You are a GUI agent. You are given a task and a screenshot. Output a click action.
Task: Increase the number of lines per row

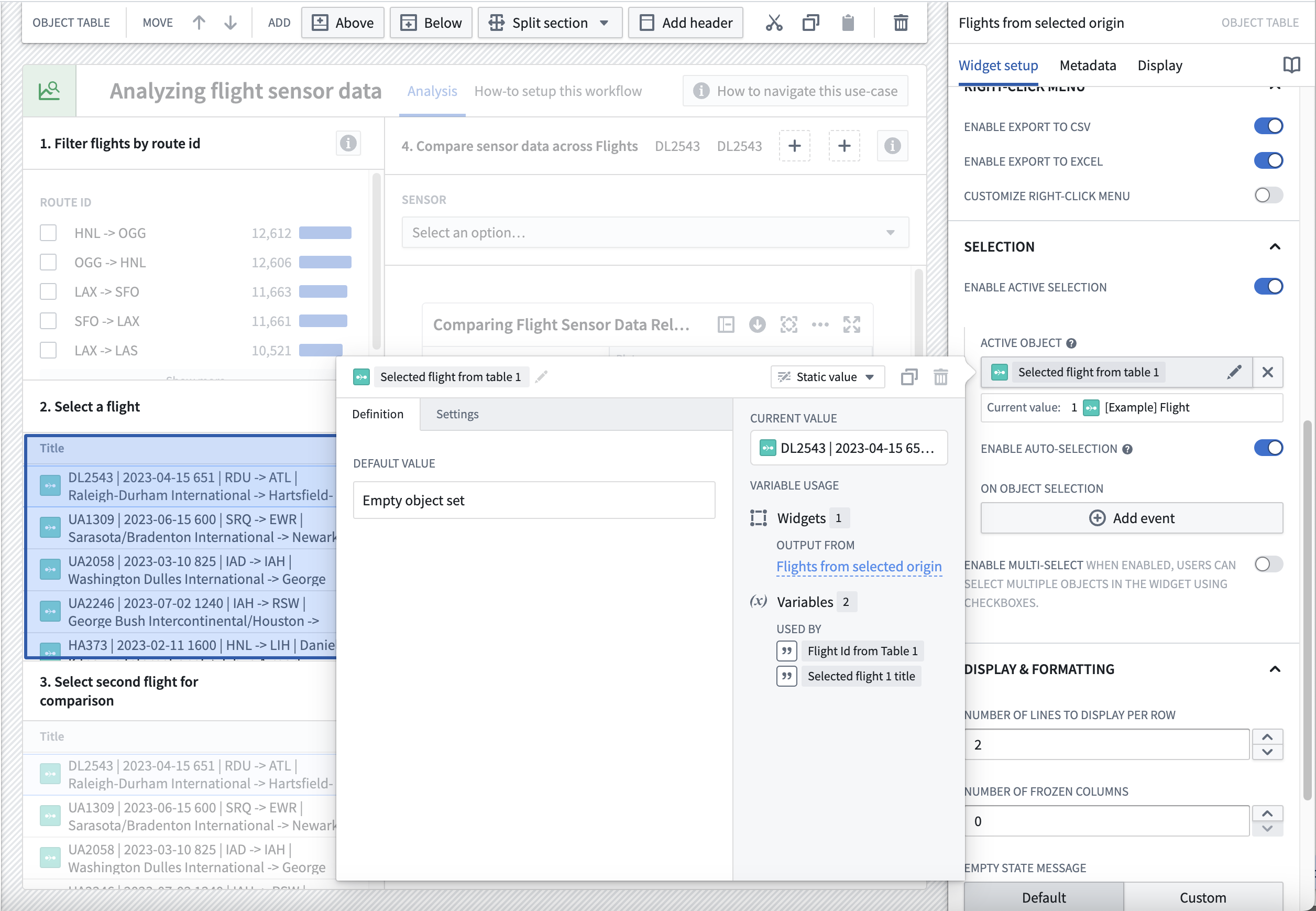pyautogui.click(x=1267, y=737)
